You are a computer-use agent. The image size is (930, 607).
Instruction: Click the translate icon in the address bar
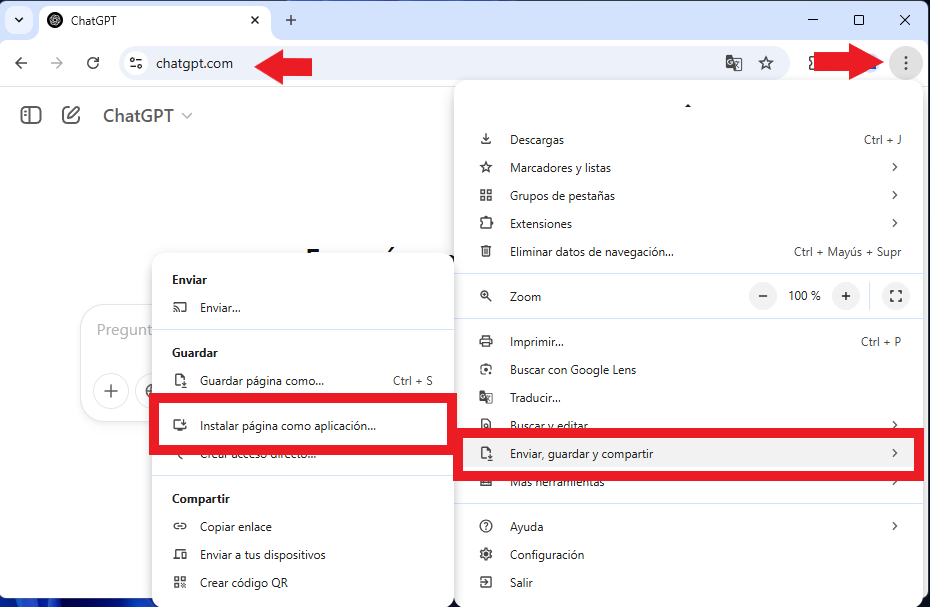pyautogui.click(x=734, y=63)
